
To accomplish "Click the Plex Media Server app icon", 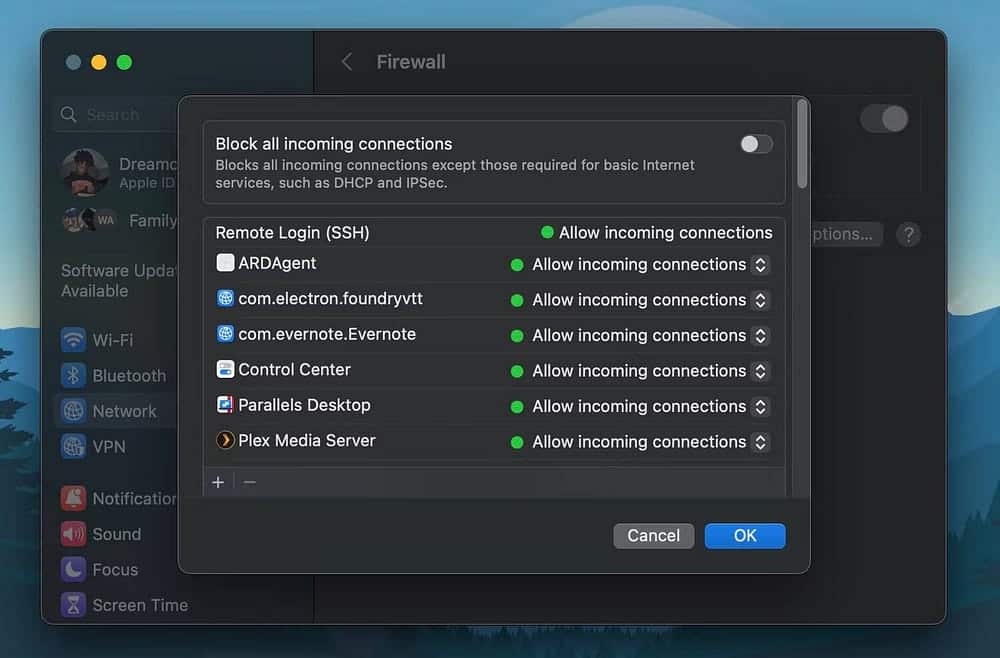I will click(224, 441).
